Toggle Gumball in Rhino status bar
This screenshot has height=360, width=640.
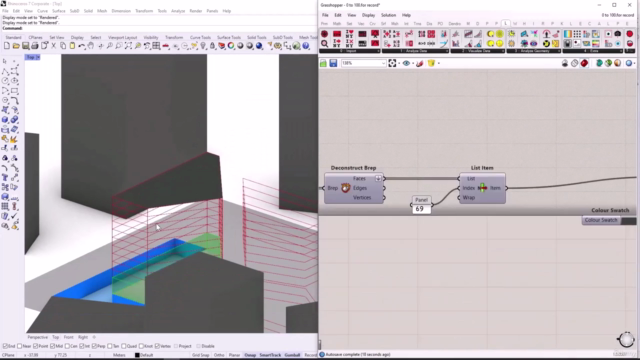(292, 355)
